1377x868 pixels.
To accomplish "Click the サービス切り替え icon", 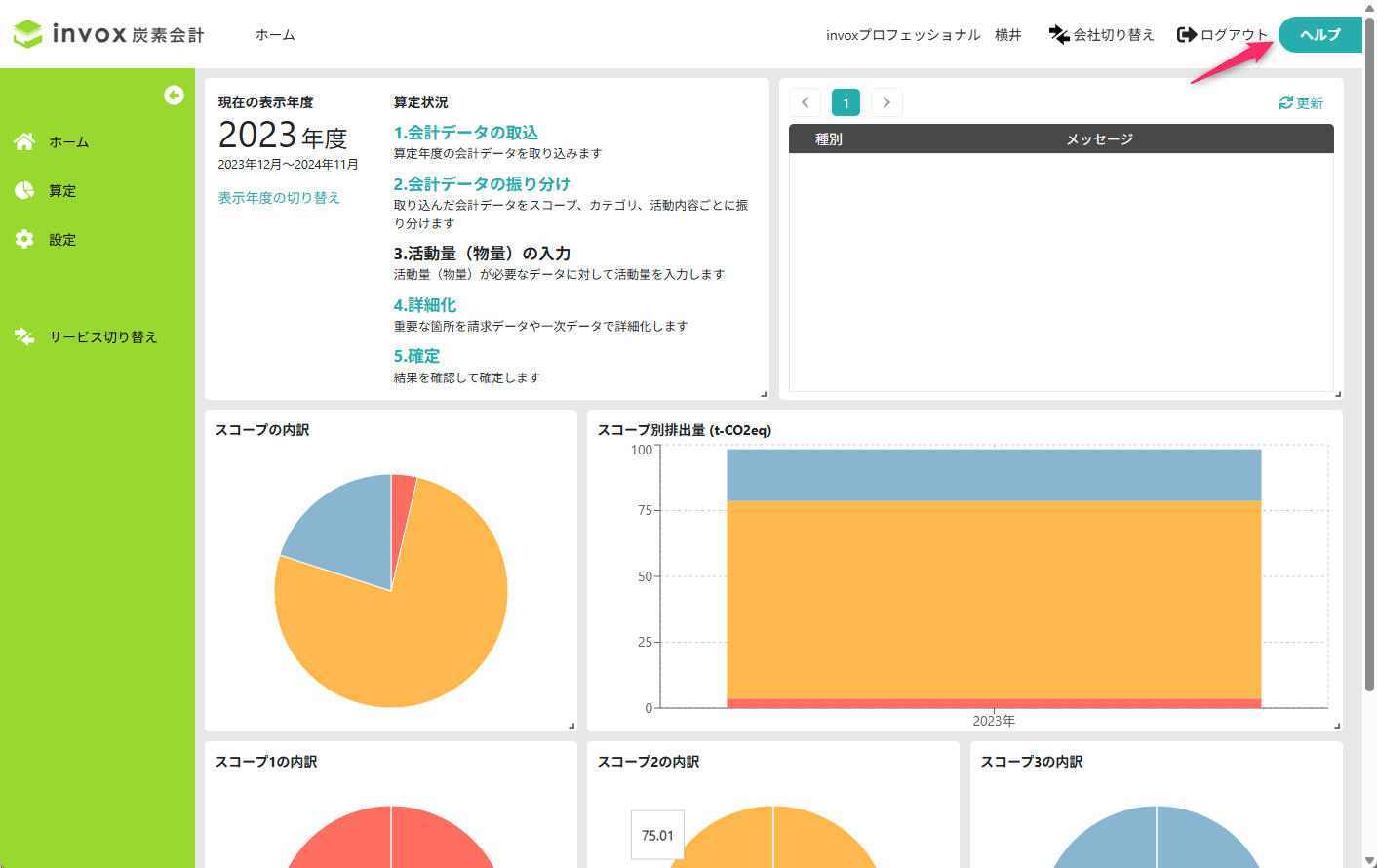I will pos(22,335).
